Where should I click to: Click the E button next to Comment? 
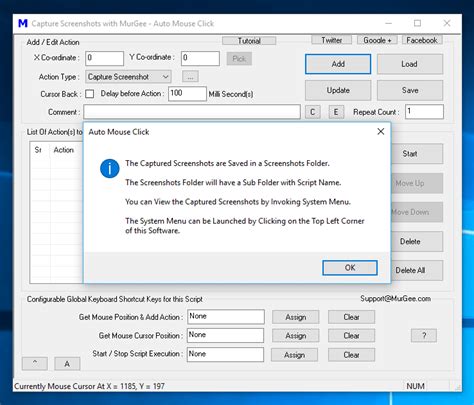(x=336, y=112)
